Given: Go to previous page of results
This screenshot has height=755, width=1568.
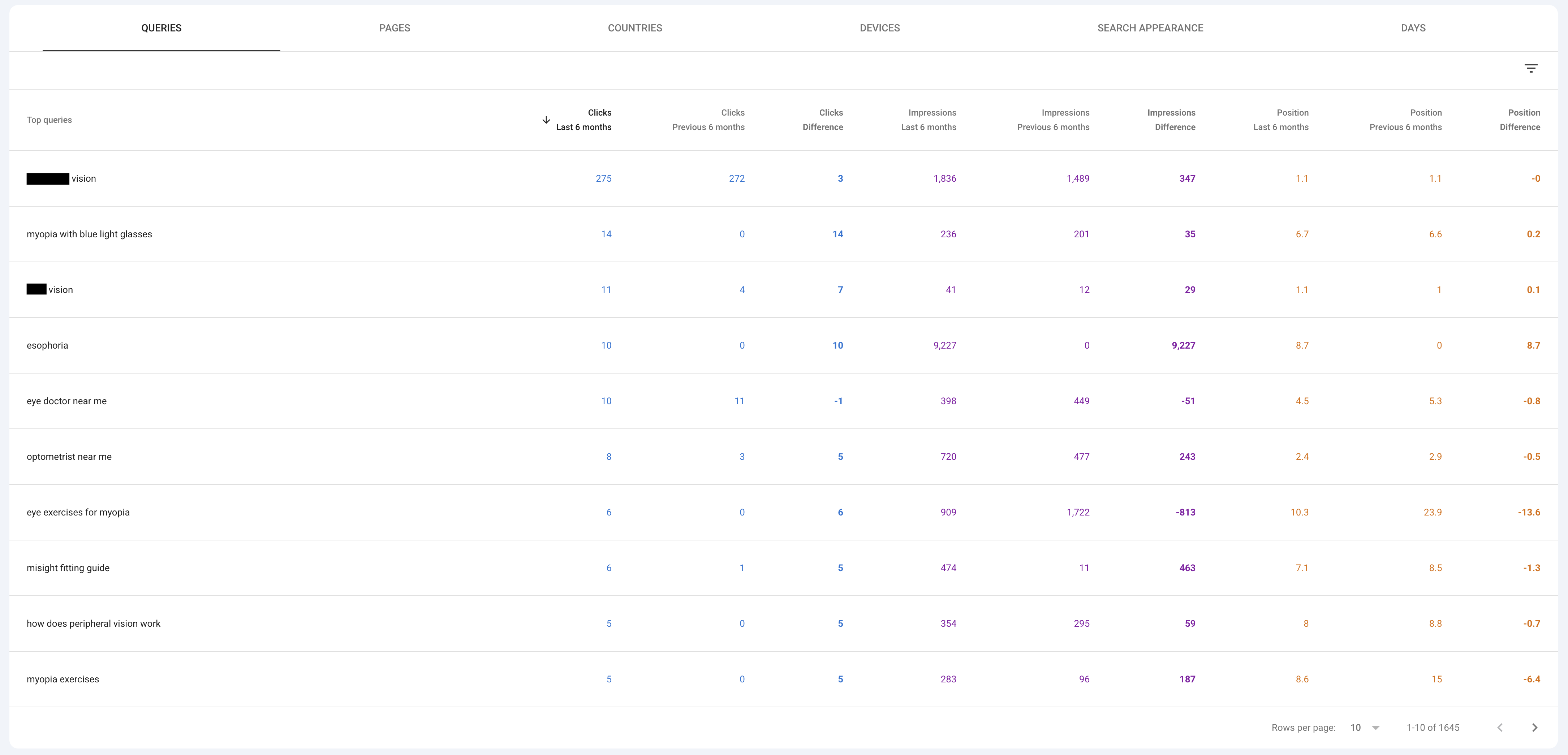Looking at the screenshot, I should pos(1500,728).
